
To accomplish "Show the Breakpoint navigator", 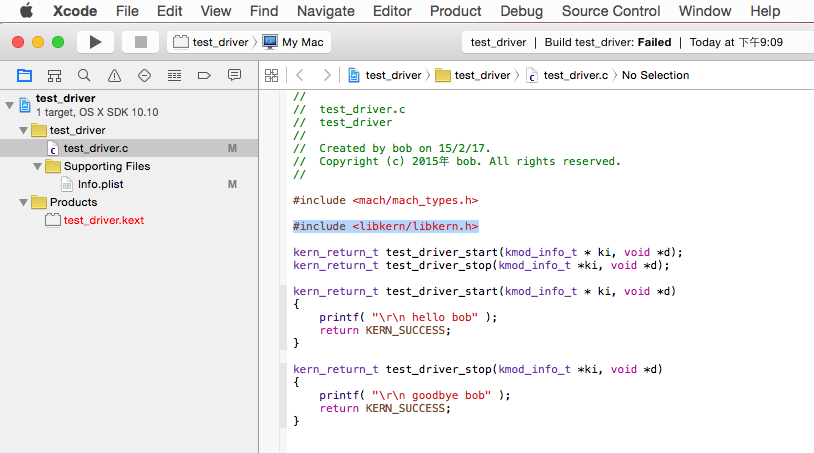I will pyautogui.click(x=204, y=76).
